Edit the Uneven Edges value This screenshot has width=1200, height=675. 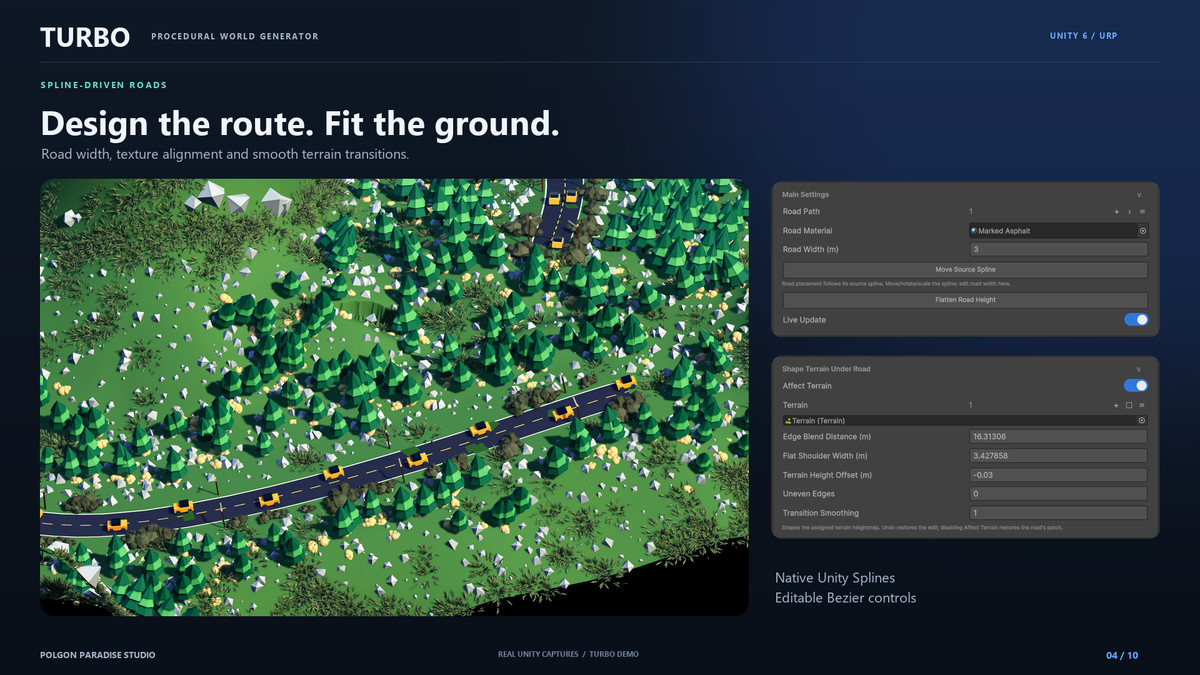[x=1059, y=494]
